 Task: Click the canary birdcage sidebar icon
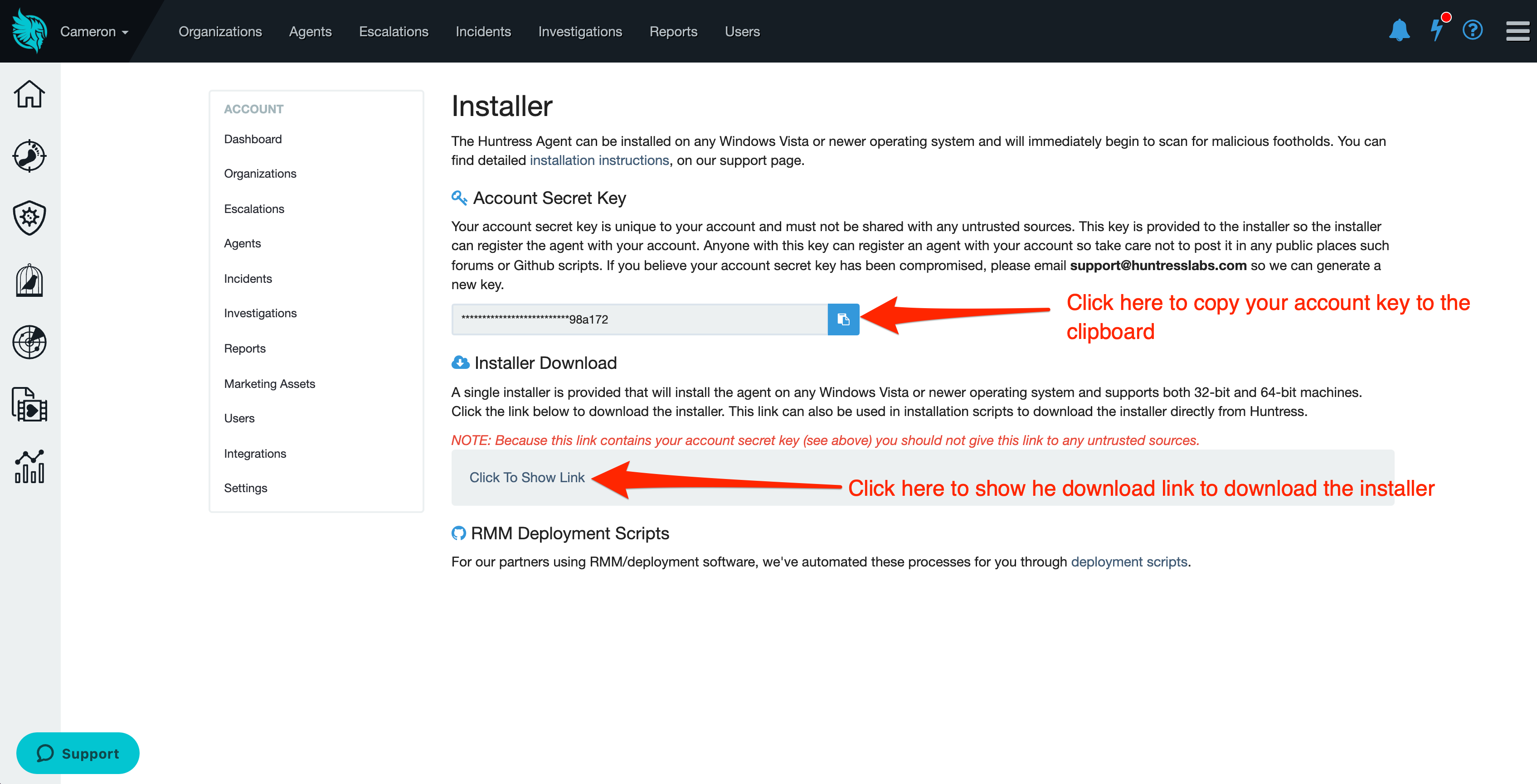29,280
